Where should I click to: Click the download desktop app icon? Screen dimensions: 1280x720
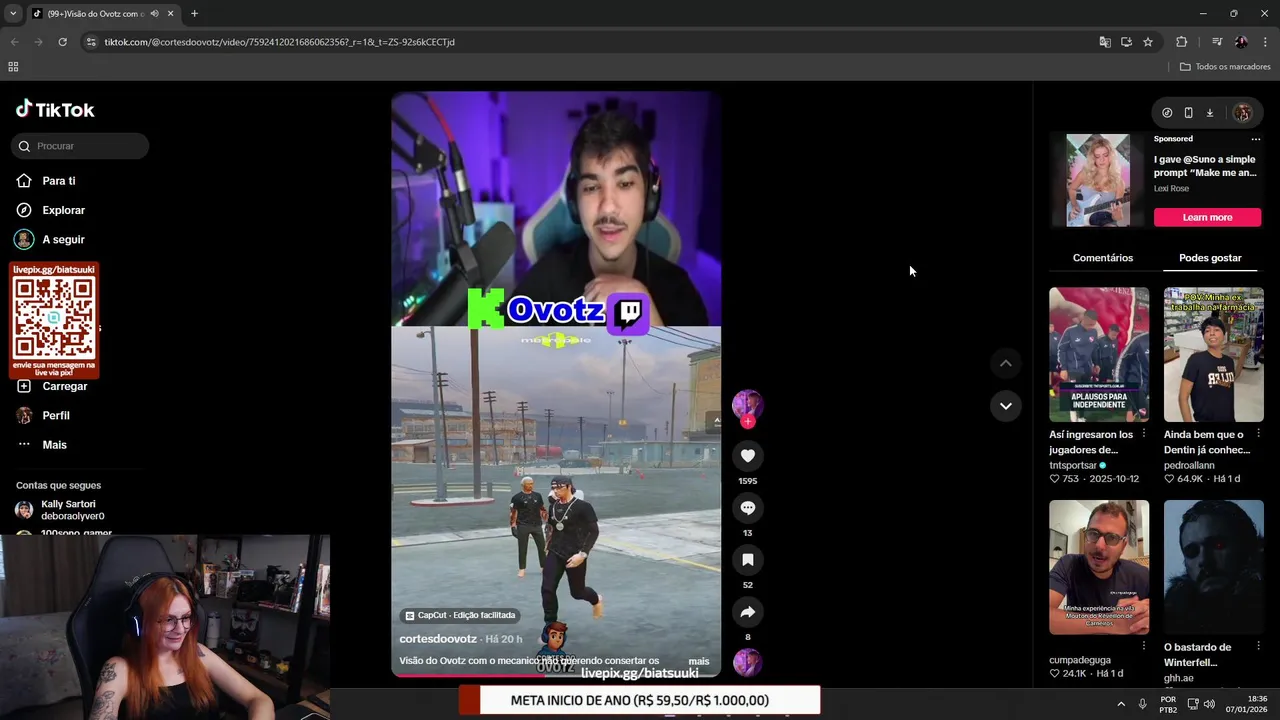click(x=1209, y=113)
